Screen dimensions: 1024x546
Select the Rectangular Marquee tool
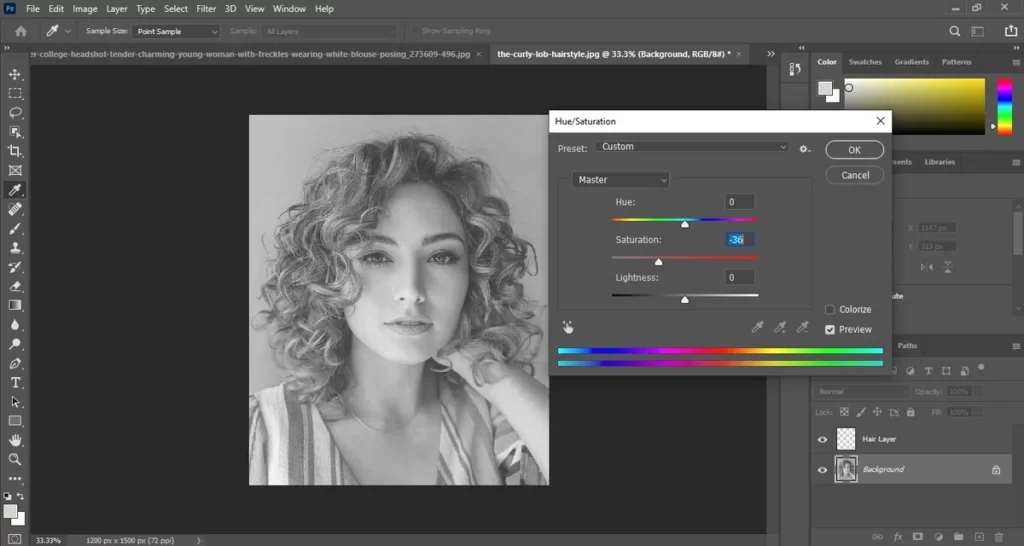15,93
